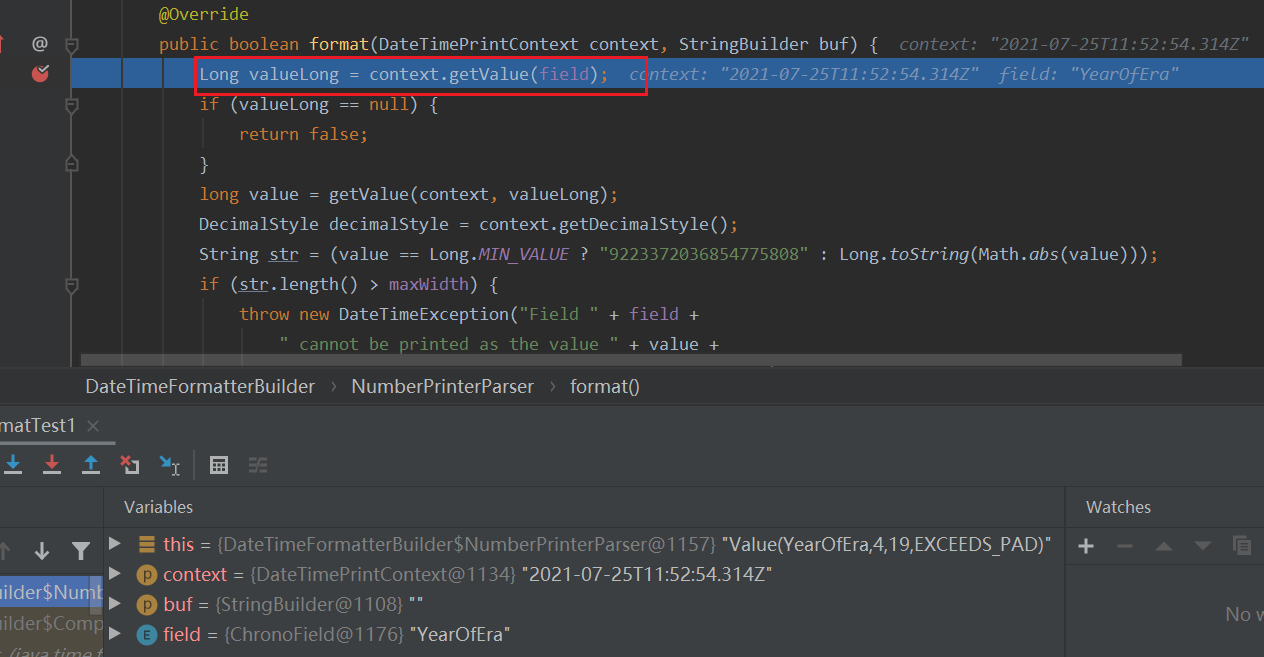
Task: Expand the 'context' variable node
Action: tap(115, 574)
